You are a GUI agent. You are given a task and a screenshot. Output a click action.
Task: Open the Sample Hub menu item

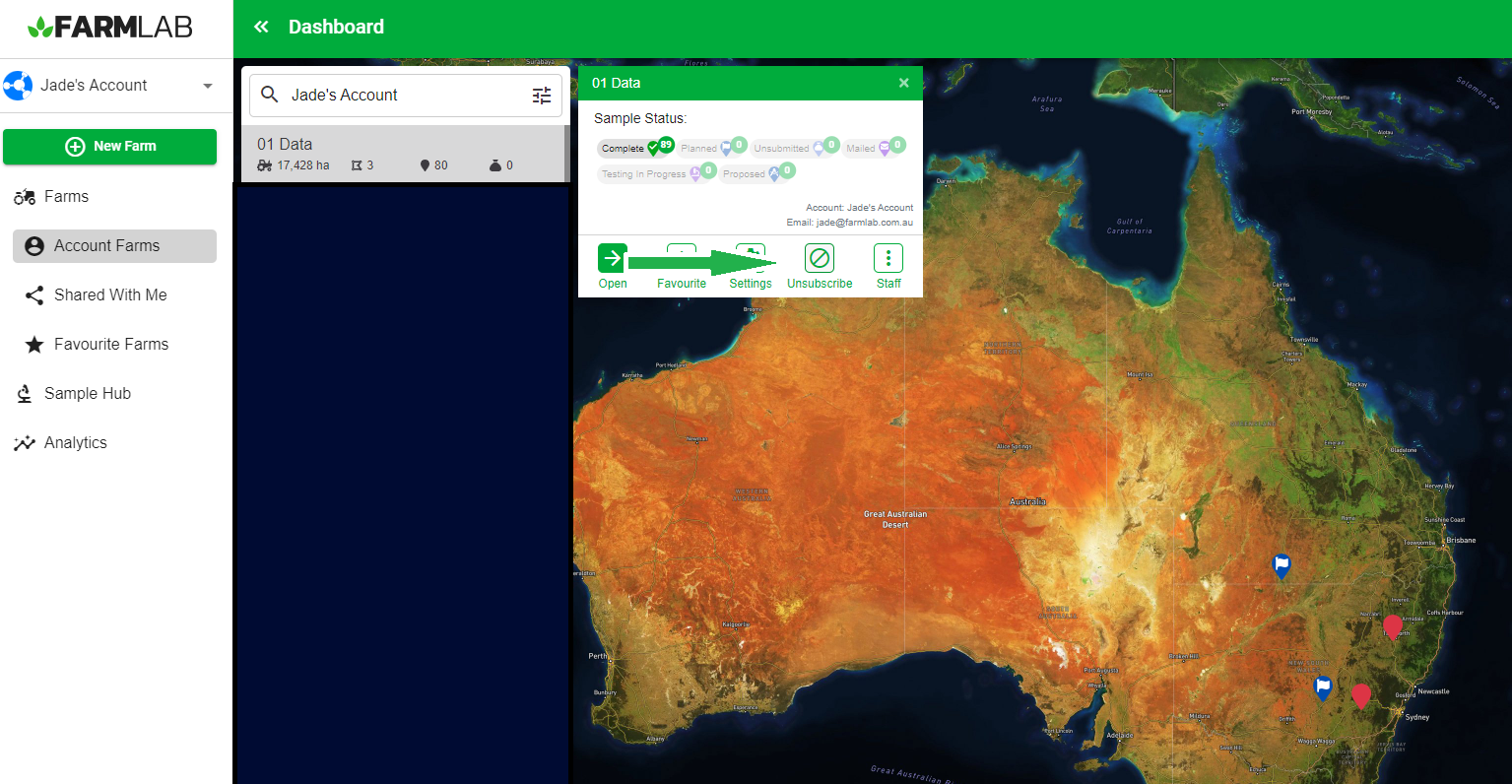pos(87,394)
